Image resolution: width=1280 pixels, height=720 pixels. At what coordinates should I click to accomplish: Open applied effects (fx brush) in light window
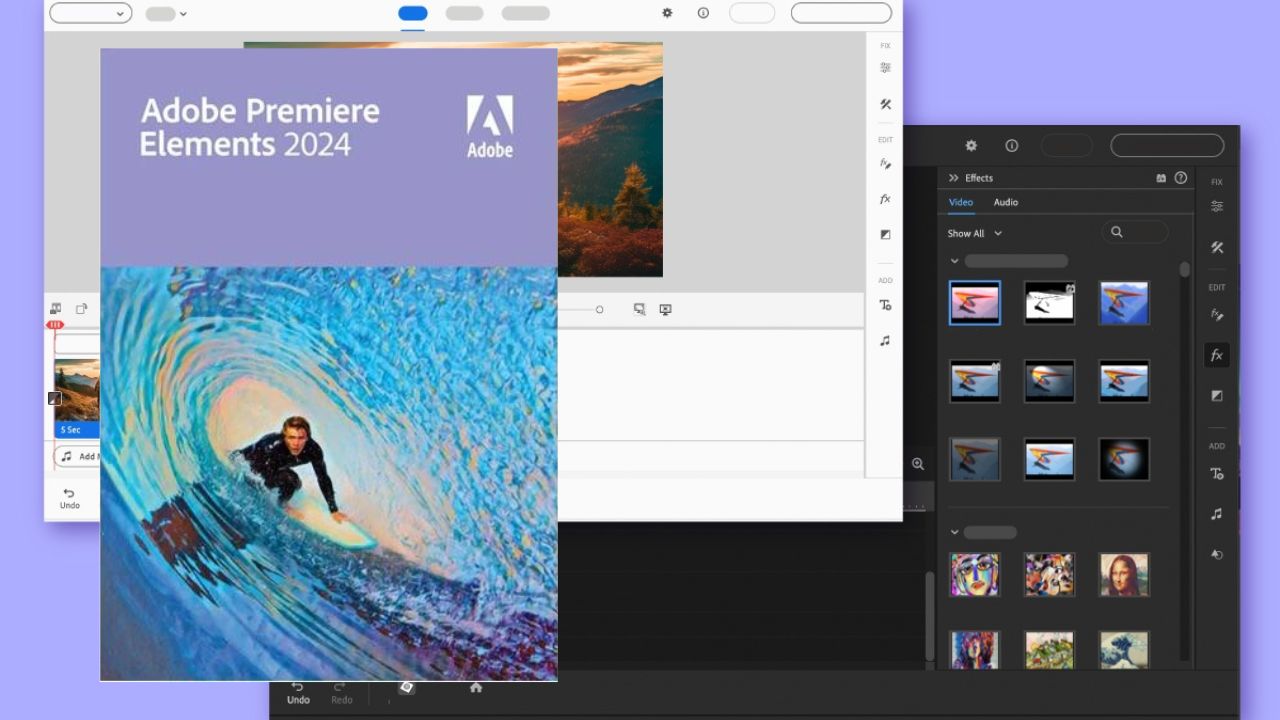click(885, 163)
